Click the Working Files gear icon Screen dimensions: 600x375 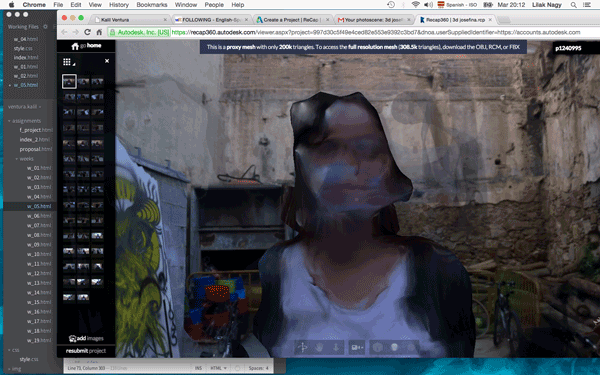point(46,27)
